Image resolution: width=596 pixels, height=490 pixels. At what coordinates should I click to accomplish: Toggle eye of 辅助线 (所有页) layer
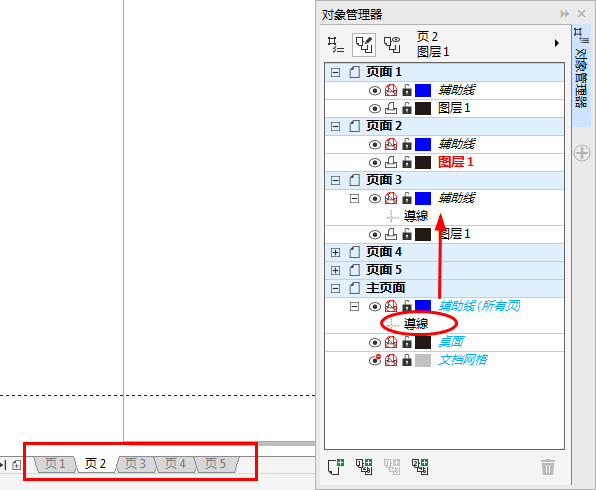[375, 306]
